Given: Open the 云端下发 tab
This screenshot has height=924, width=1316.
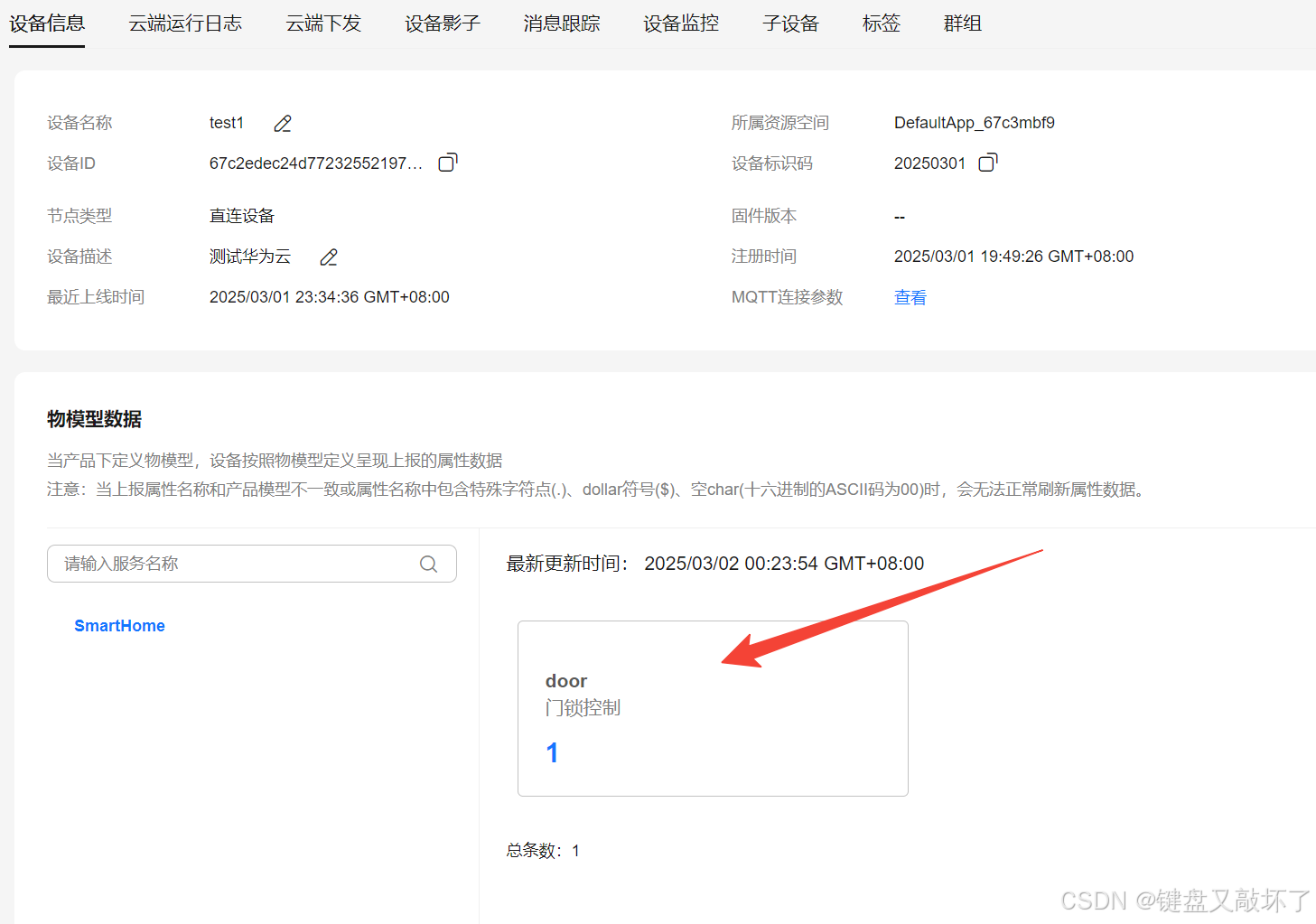Looking at the screenshot, I should pyautogui.click(x=322, y=23).
